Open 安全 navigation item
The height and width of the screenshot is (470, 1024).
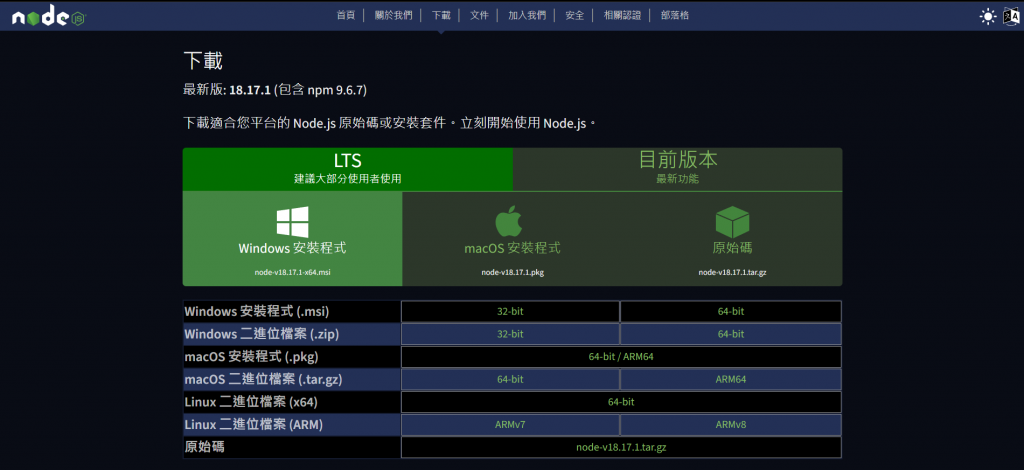575,16
